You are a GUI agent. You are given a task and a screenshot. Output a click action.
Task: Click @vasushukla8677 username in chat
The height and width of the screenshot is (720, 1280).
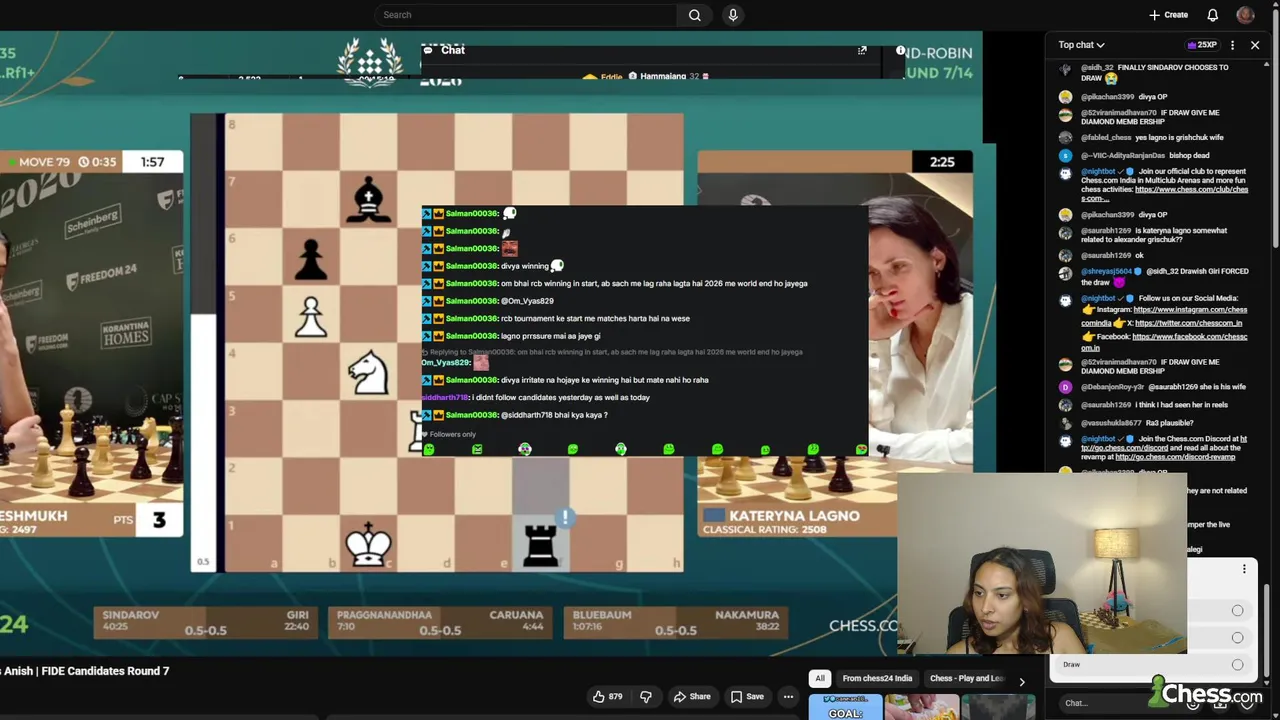[x=1113, y=422]
